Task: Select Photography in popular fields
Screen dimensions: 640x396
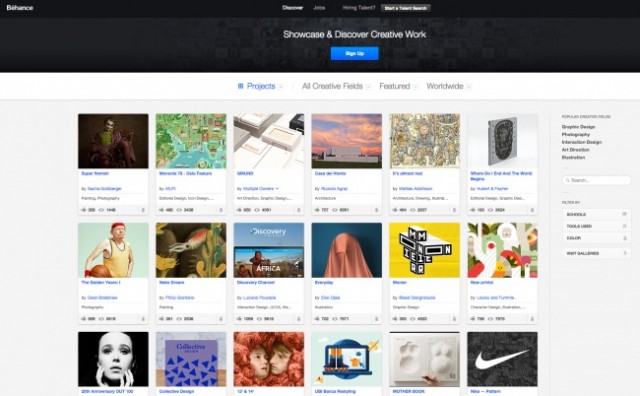Action: click(x=576, y=134)
